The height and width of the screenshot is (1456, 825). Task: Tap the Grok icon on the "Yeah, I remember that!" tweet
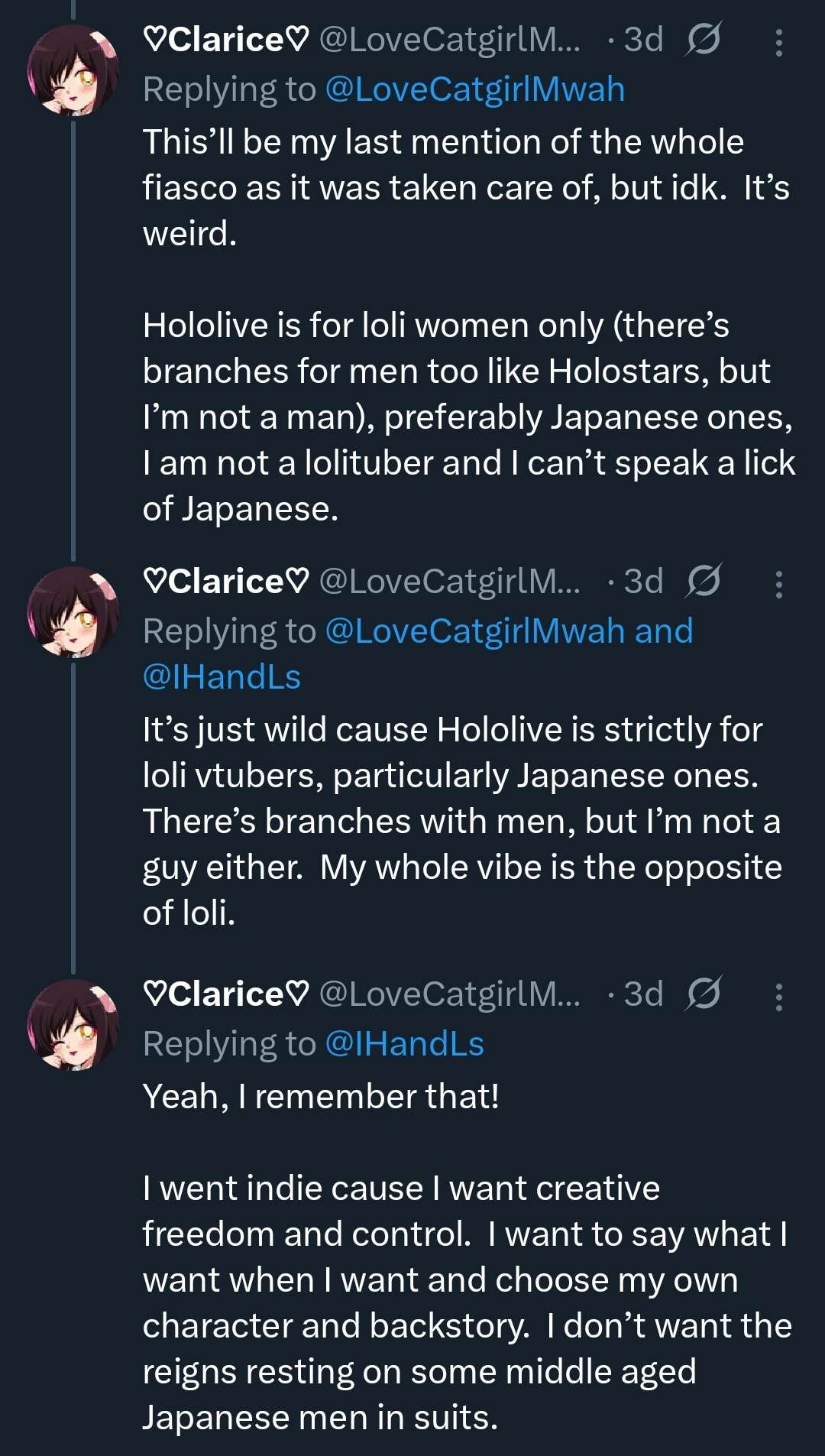click(x=703, y=995)
